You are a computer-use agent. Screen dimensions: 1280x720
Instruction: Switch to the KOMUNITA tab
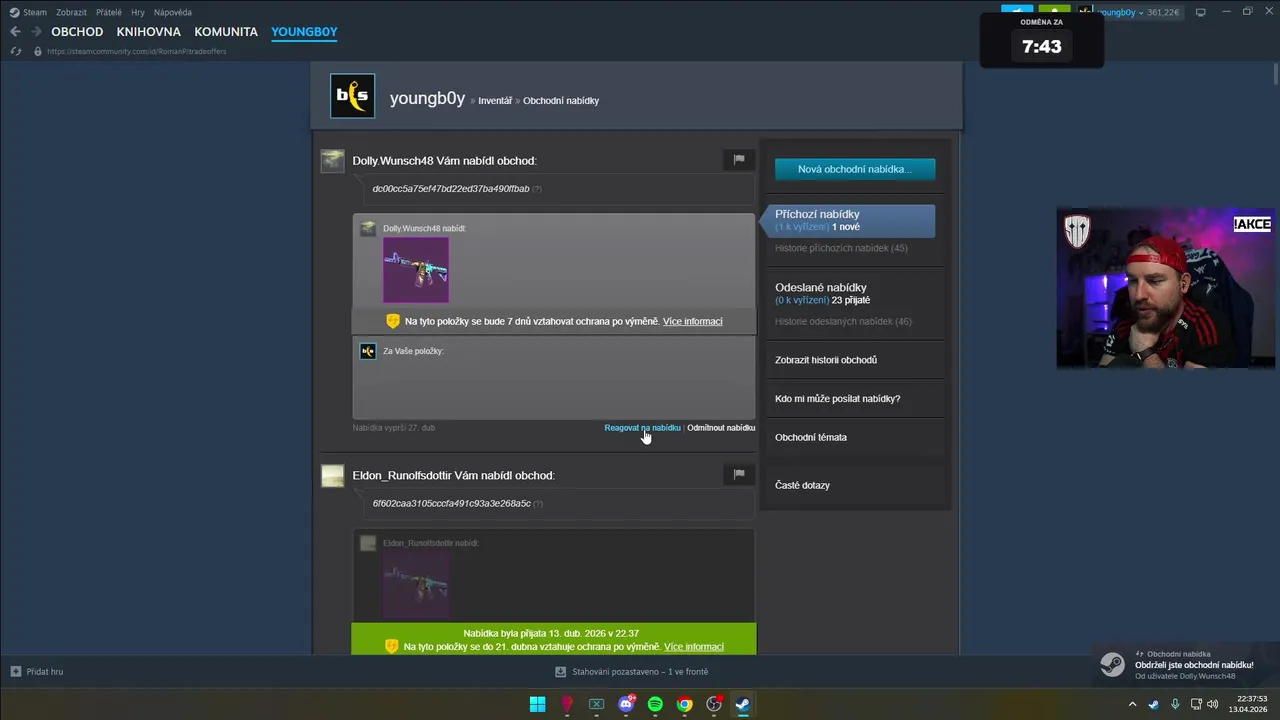[226, 32]
